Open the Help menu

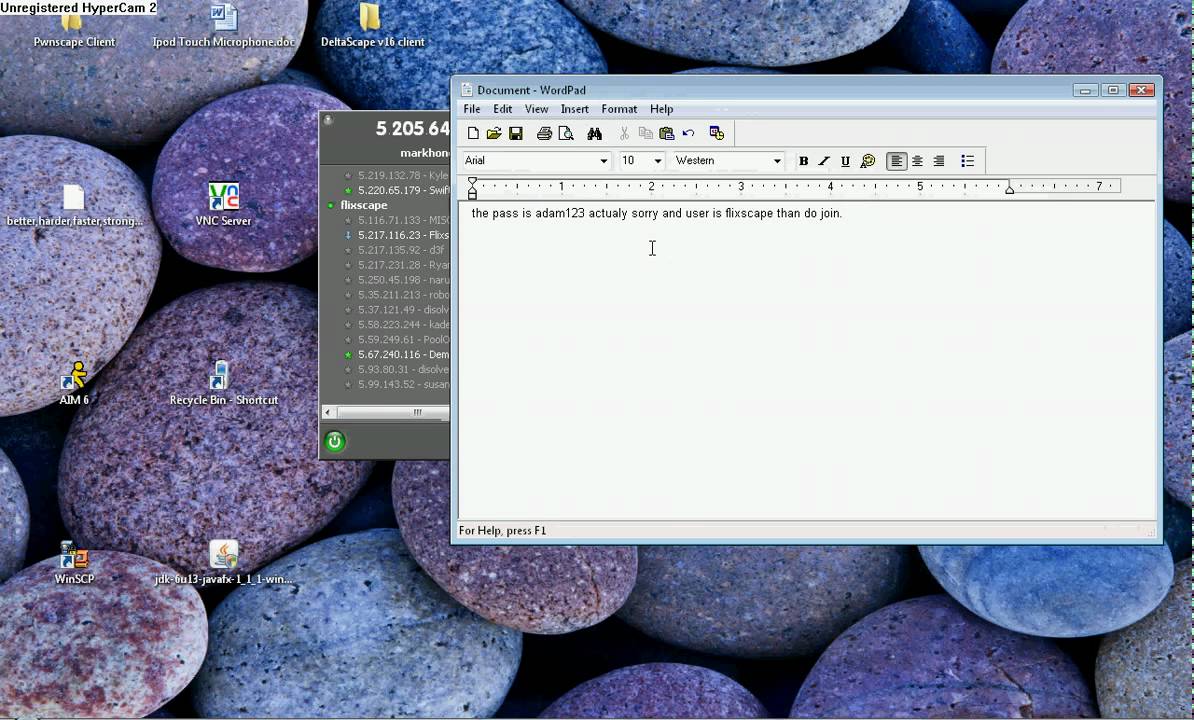[x=662, y=109]
